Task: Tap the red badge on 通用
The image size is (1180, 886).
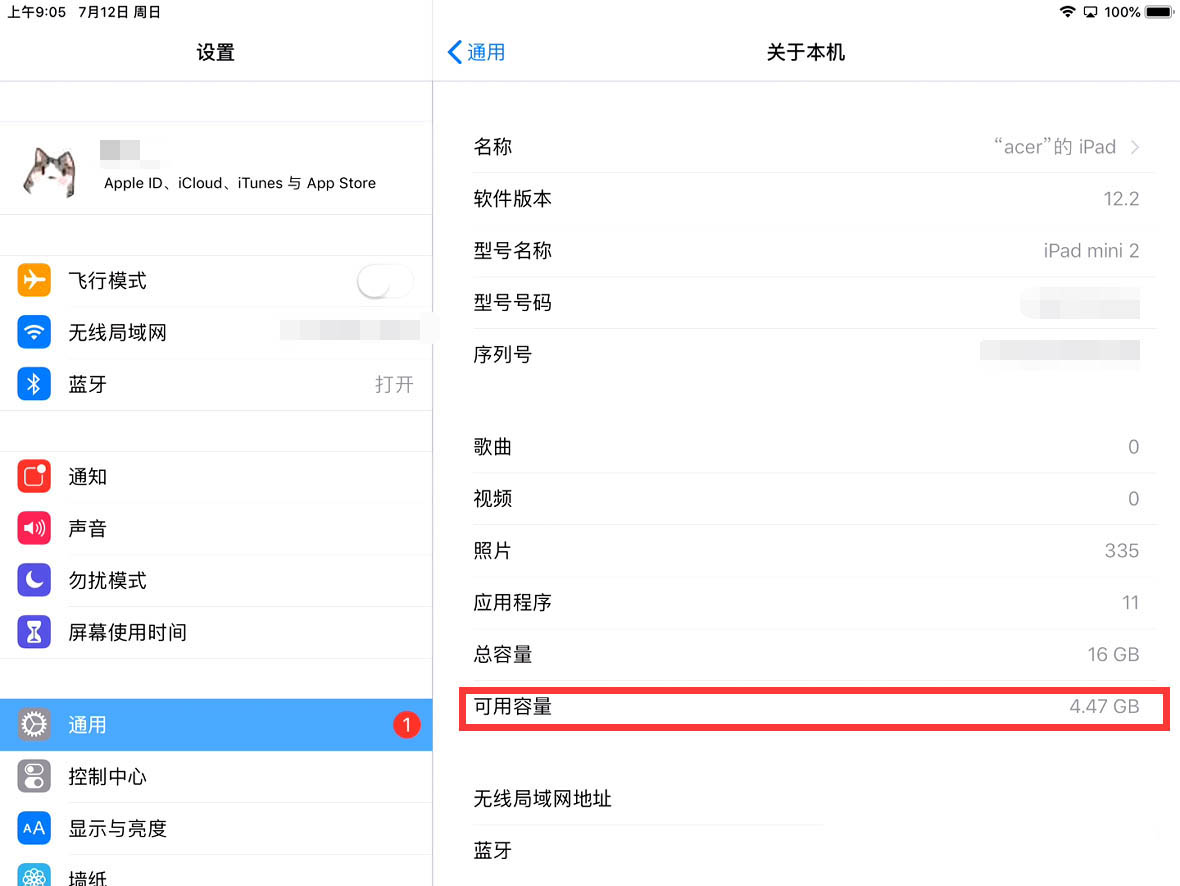Action: (x=406, y=725)
